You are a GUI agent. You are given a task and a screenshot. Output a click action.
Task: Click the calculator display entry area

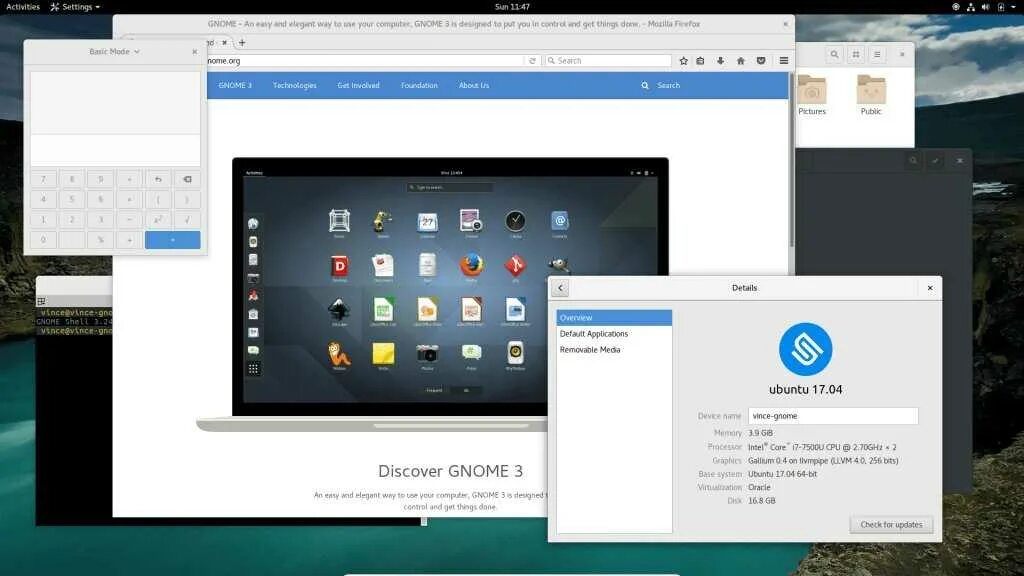pyautogui.click(x=116, y=150)
